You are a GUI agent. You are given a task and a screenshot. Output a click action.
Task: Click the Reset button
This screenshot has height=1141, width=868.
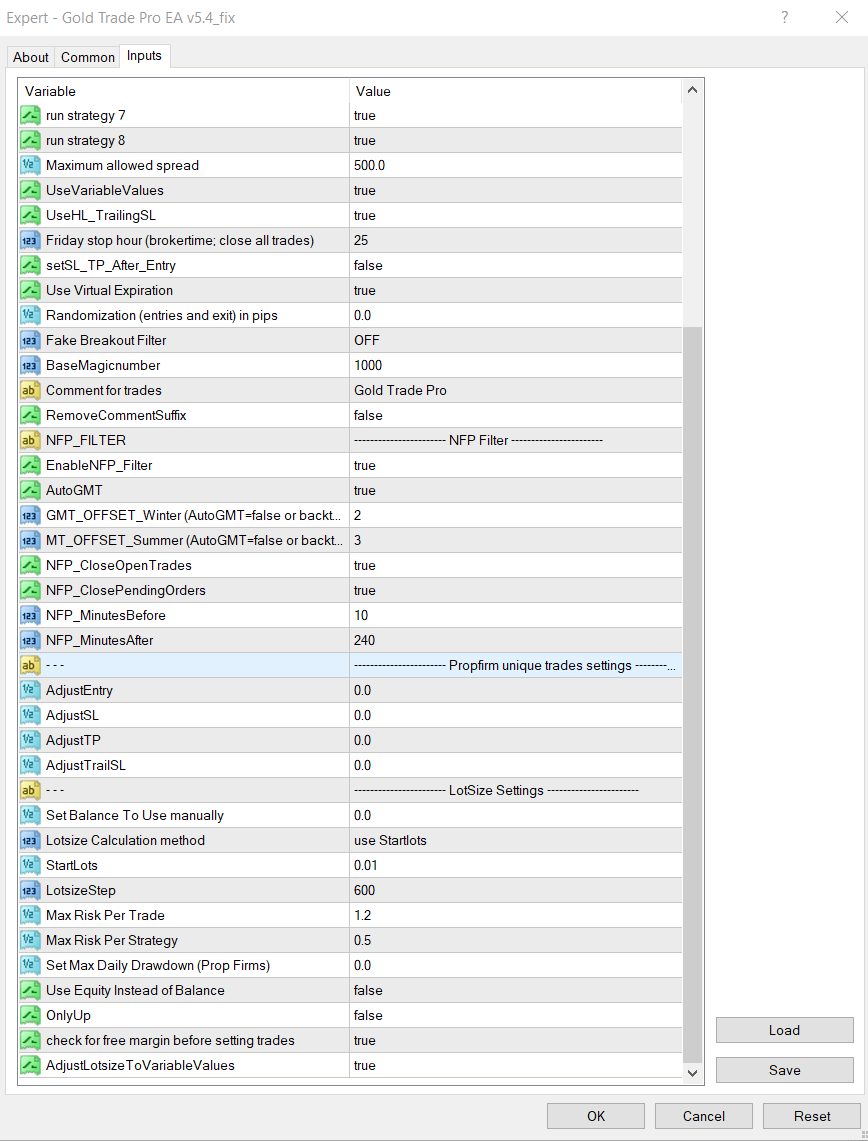coord(812,1116)
